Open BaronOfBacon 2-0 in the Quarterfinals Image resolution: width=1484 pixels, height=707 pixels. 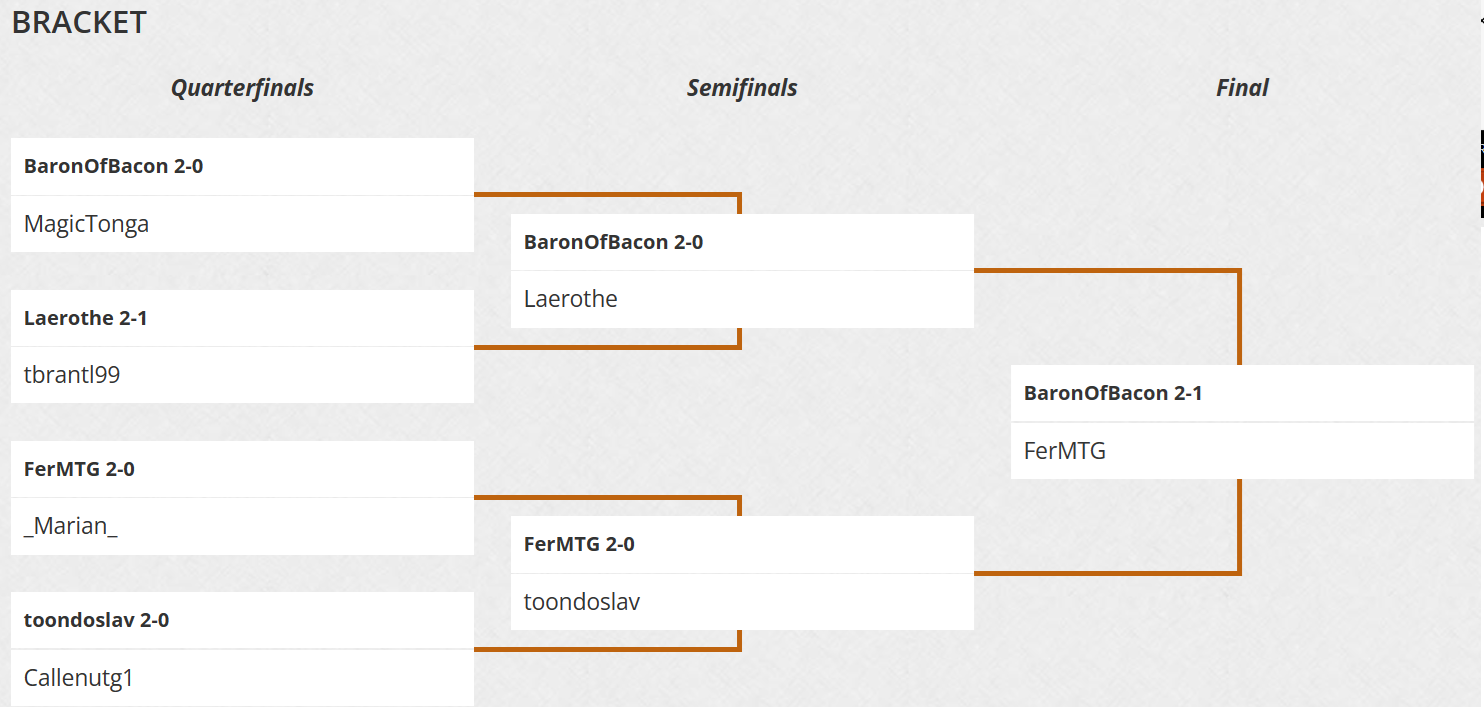pos(114,166)
